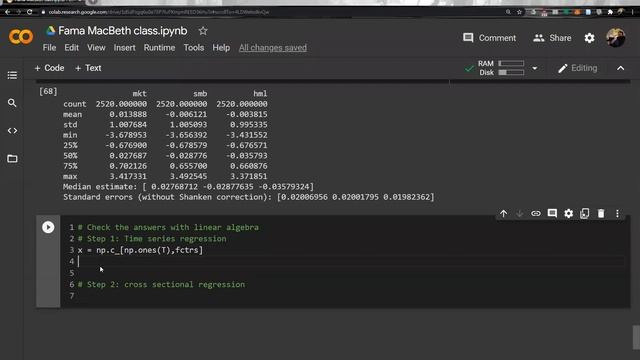Place cursor on empty code line 4

click(x=350, y=261)
